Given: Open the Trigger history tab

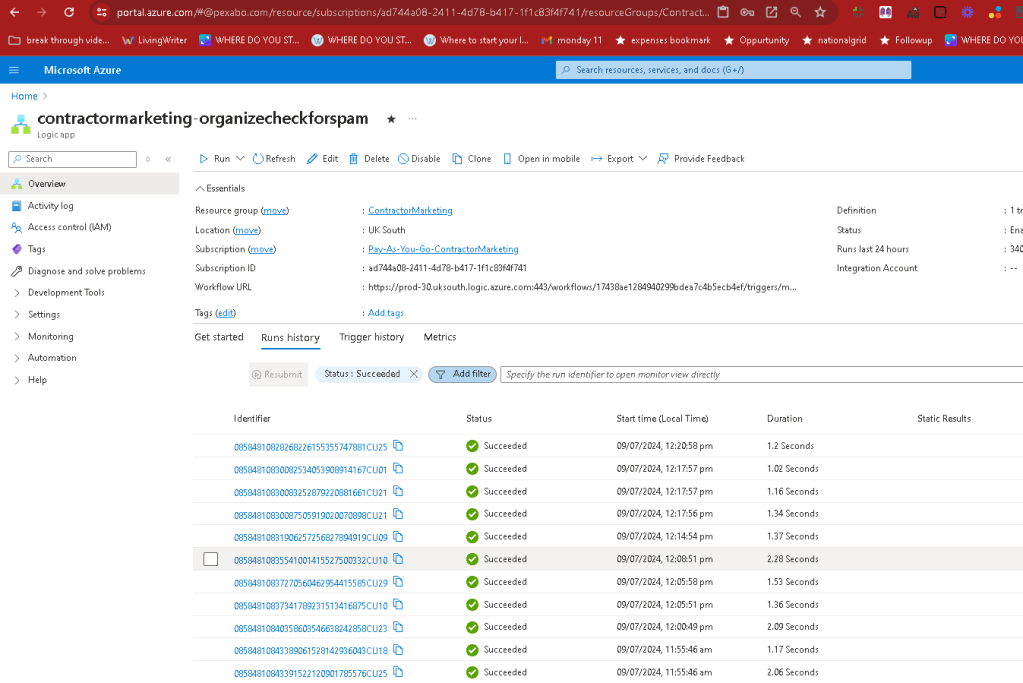Looking at the screenshot, I should 371,337.
